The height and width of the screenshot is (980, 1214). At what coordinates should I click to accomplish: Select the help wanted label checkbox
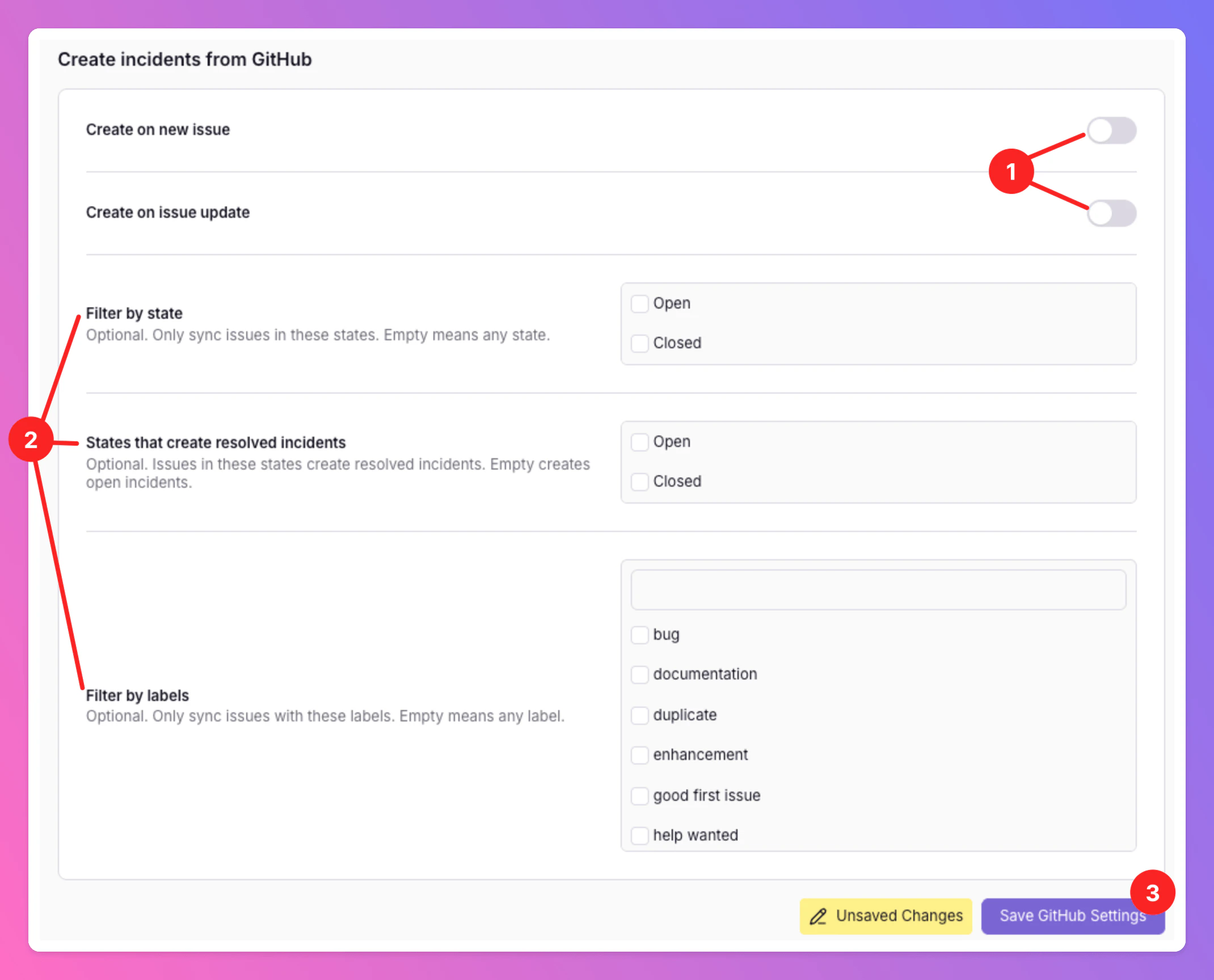point(639,835)
